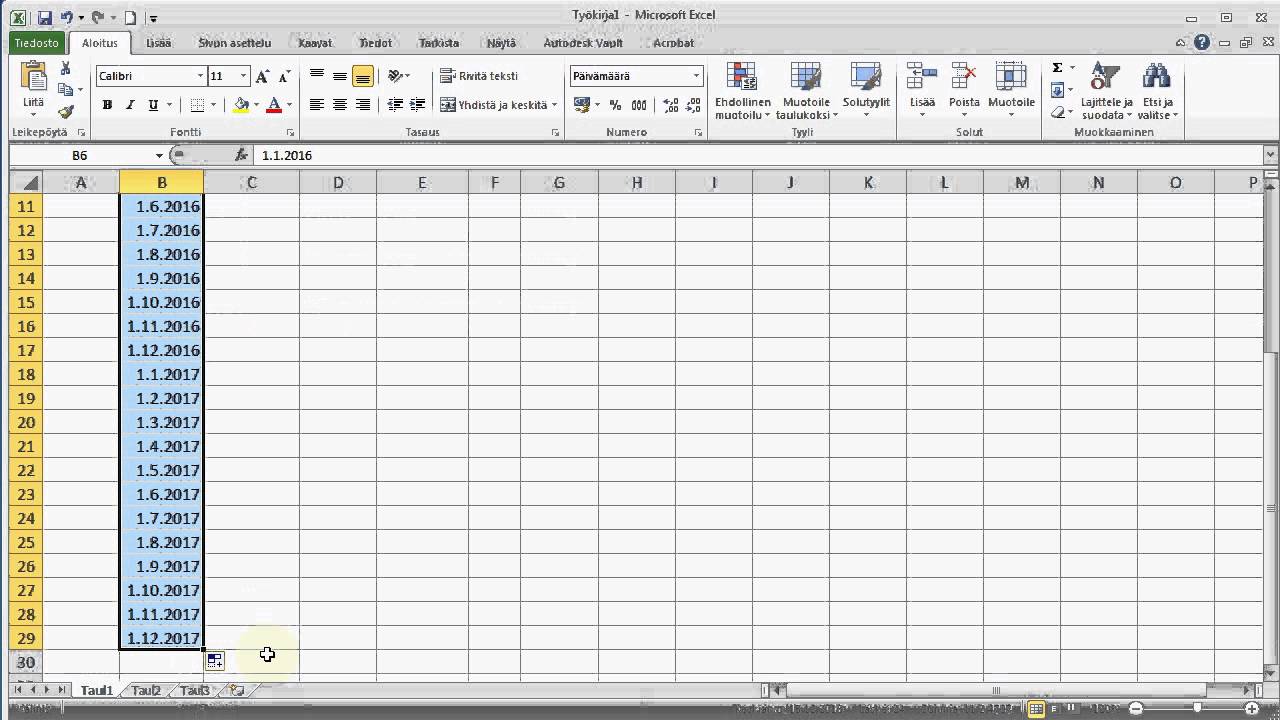Click the Paste (Liitä) clipboard icon

(x=33, y=77)
